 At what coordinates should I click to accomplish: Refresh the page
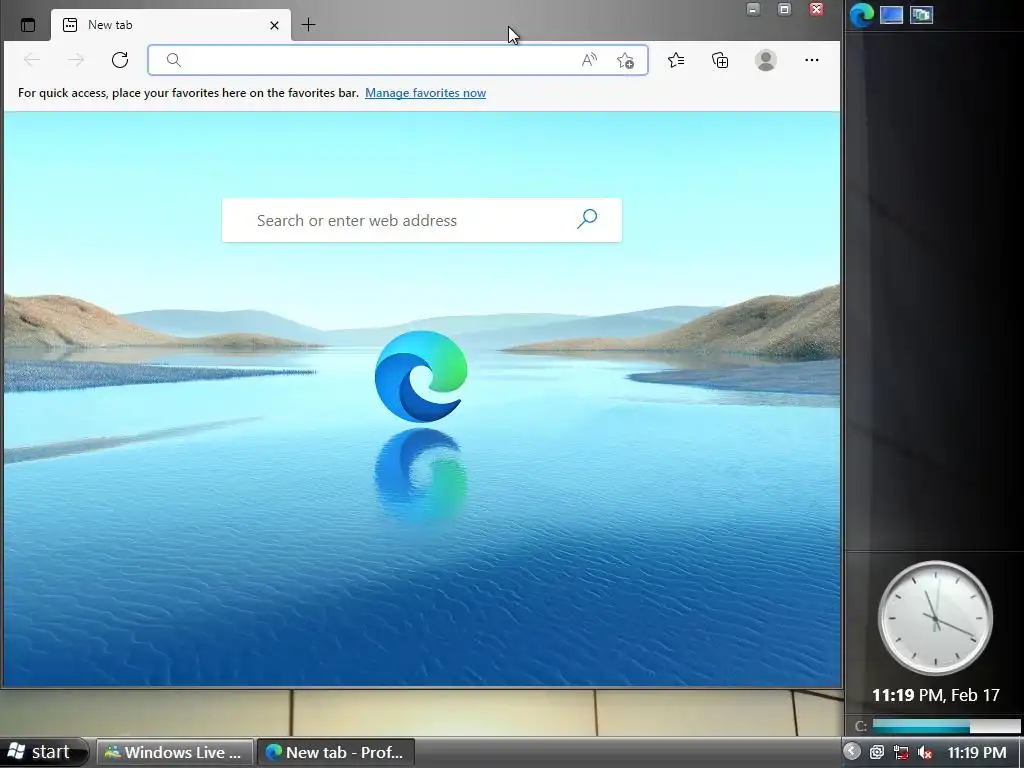120,60
